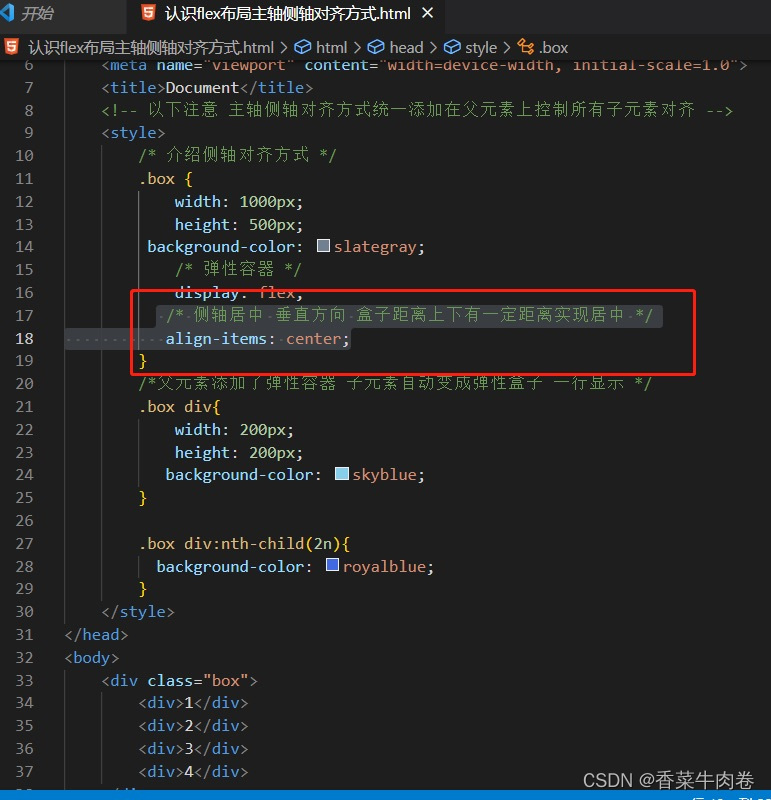The height and width of the screenshot is (800, 771).
Task: Click the '/* 弹性容器 */' comment
Action: click(x=238, y=269)
